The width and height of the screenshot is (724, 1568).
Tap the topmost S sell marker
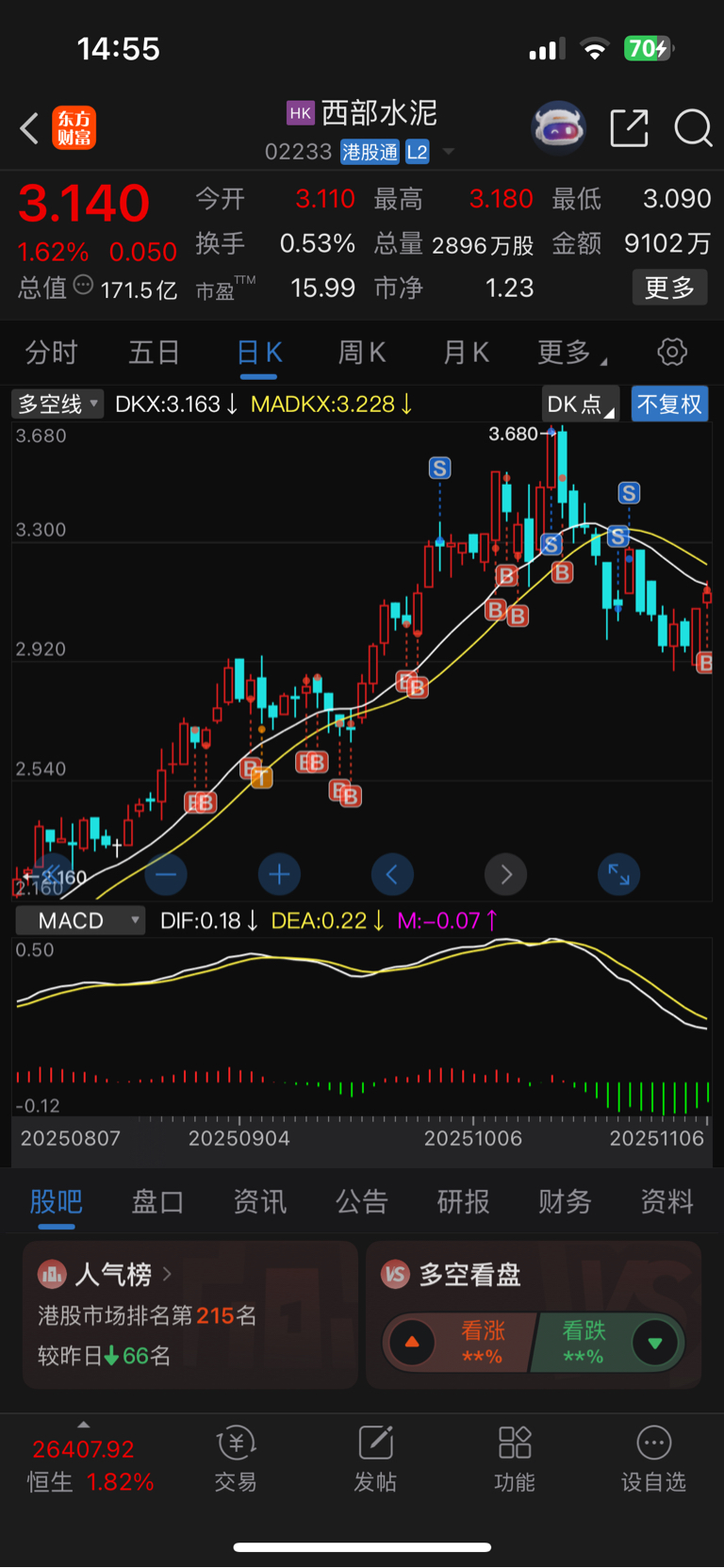tap(439, 468)
